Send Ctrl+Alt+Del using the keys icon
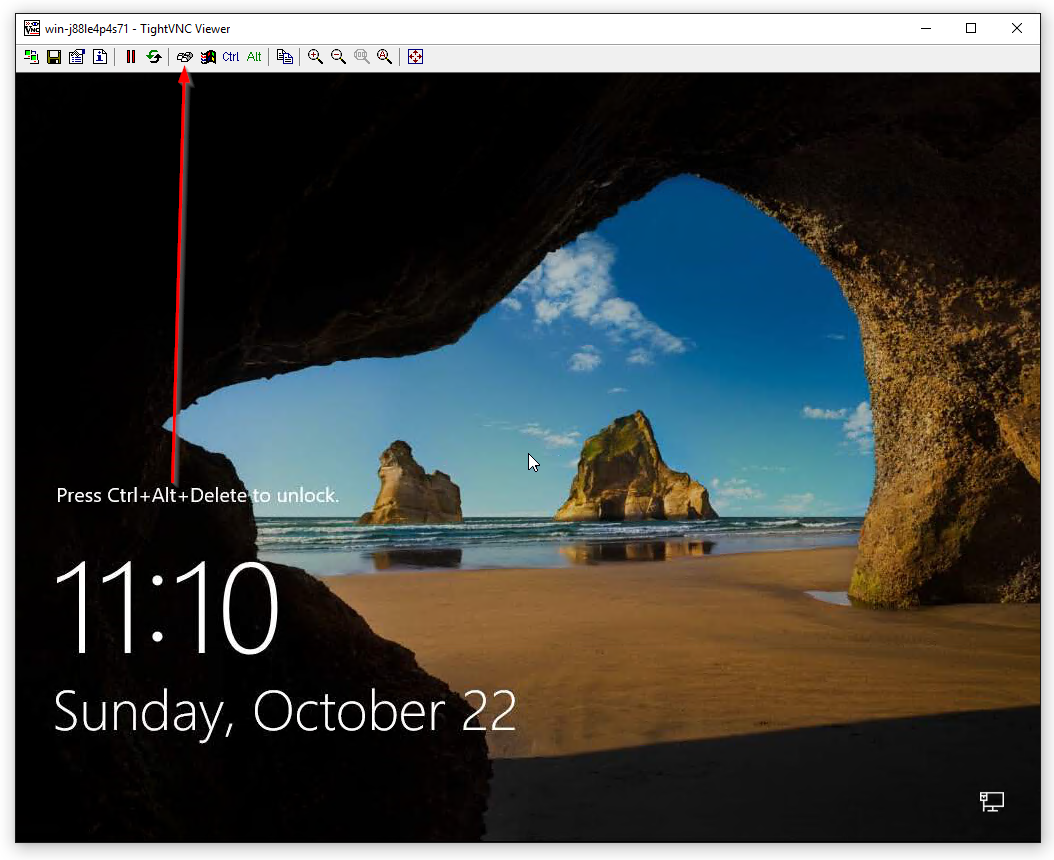Viewport: 1054px width, 860px height. [x=185, y=56]
